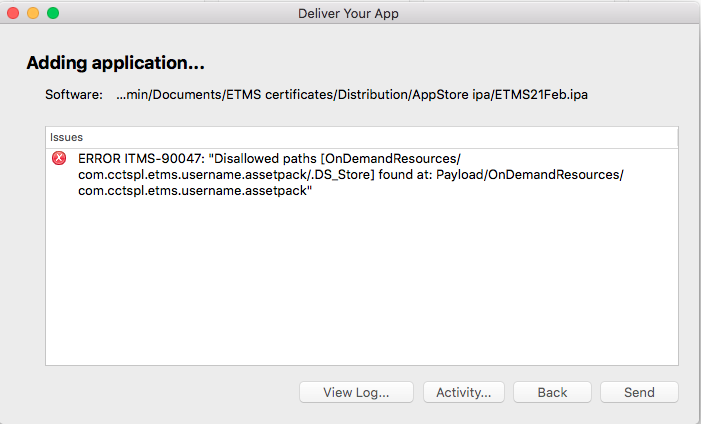Minimize window with the yellow button
Screen dimensions: 701x424
33,13
